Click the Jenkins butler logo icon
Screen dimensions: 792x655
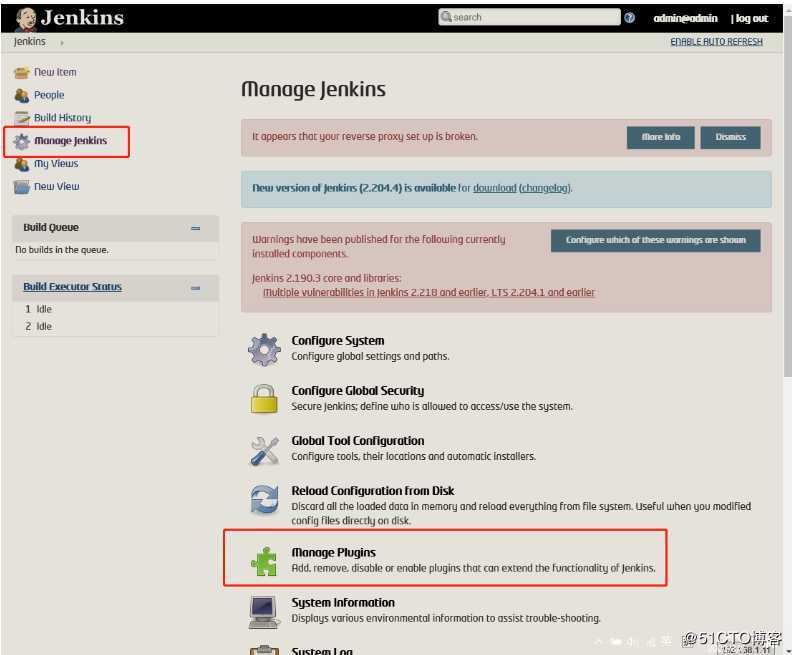point(25,19)
